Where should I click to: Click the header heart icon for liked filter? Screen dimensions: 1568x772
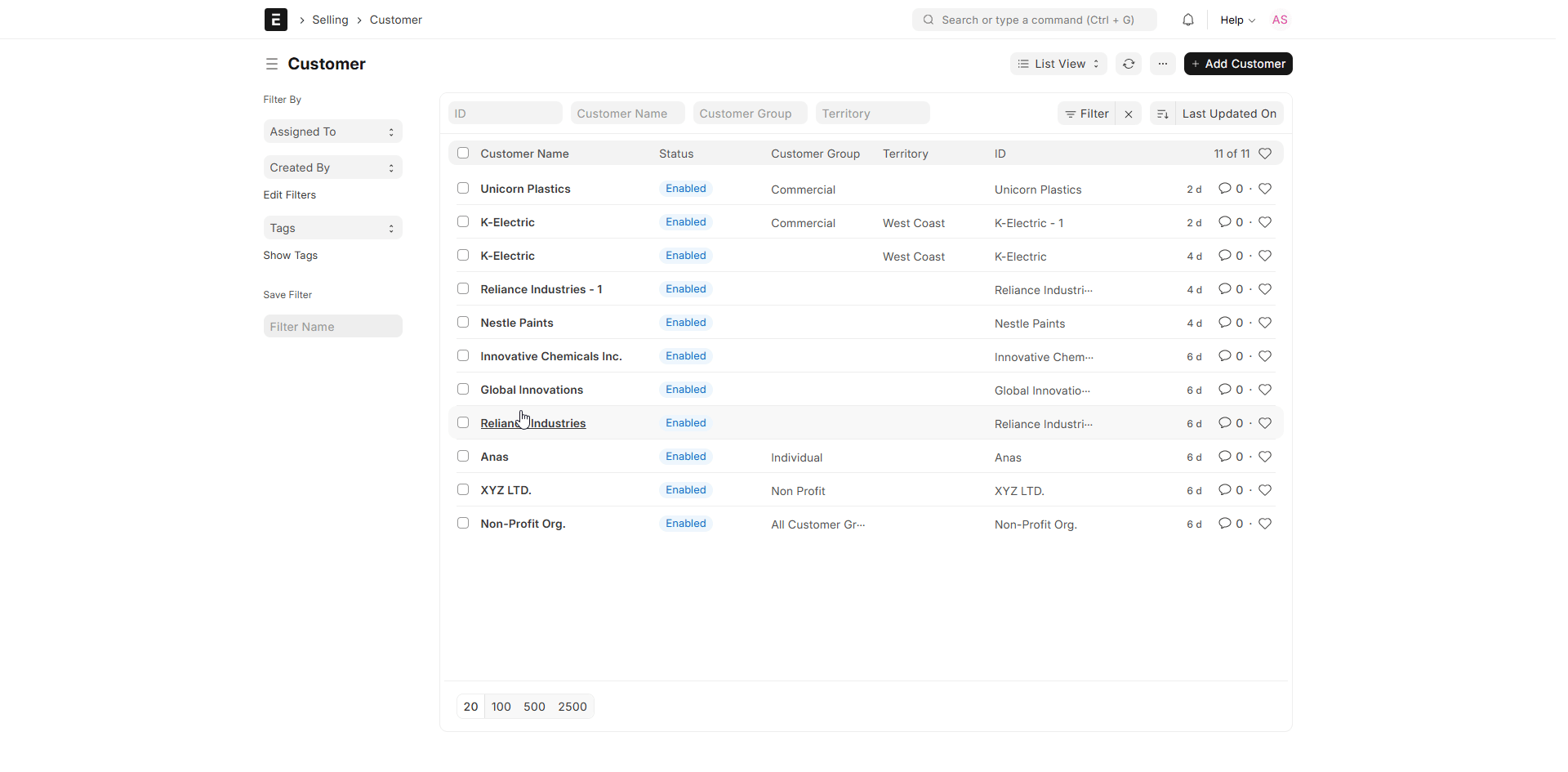point(1265,154)
